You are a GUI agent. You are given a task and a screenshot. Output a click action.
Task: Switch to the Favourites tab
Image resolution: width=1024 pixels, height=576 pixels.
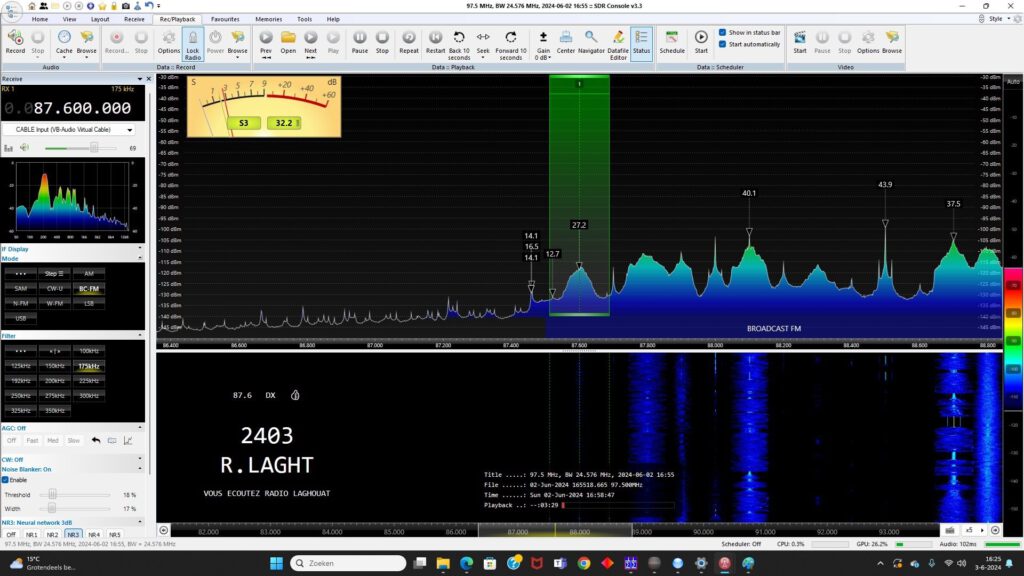(225, 19)
